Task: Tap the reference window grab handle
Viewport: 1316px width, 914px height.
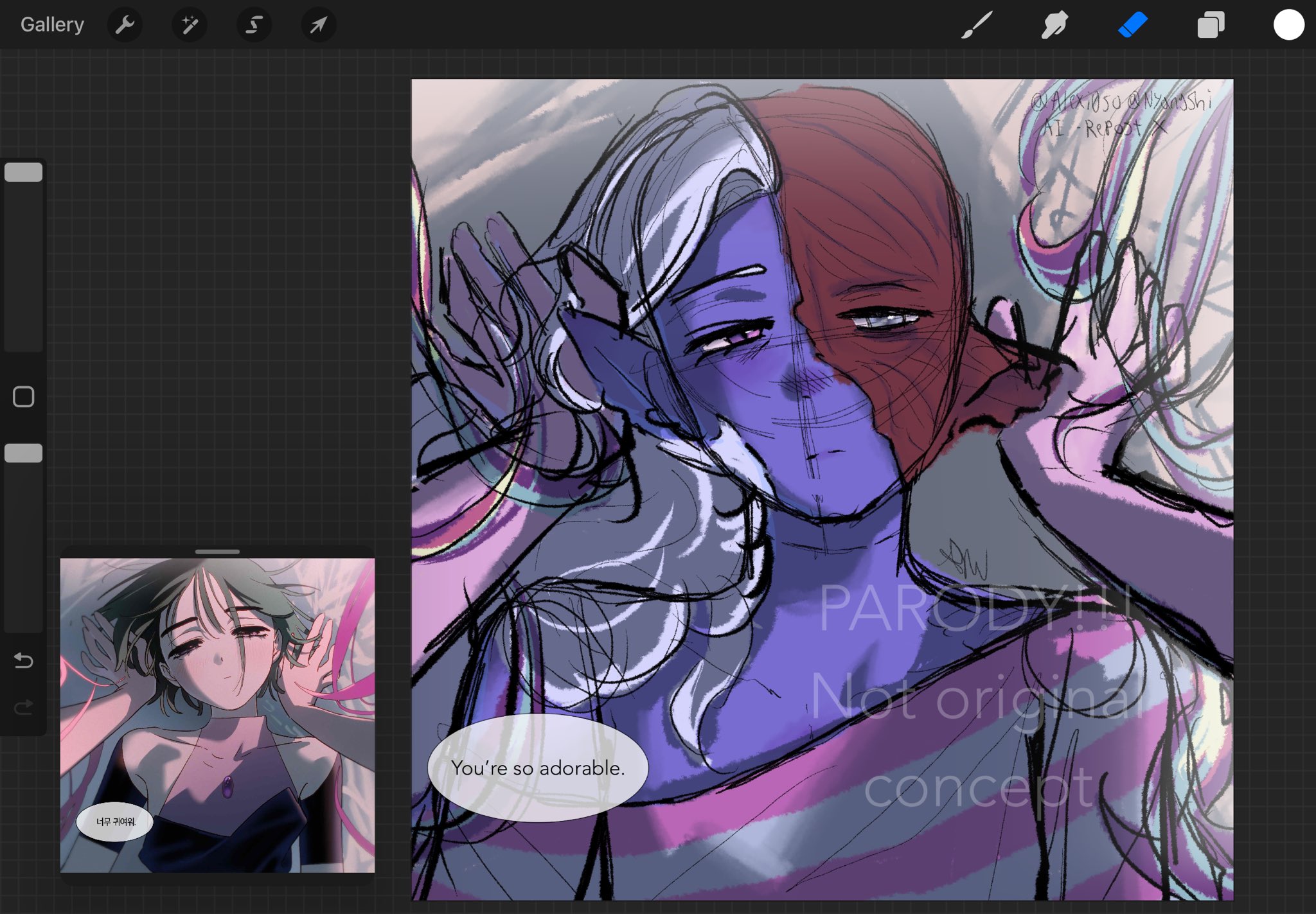Action: point(217,551)
